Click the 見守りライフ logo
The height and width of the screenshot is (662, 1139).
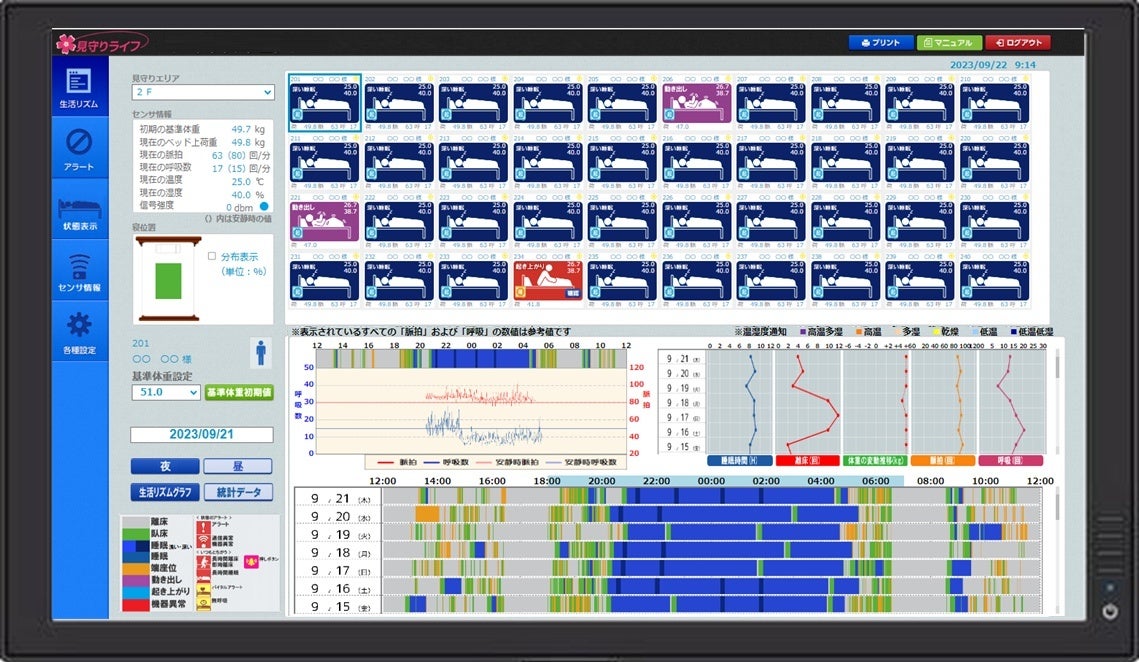(102, 44)
